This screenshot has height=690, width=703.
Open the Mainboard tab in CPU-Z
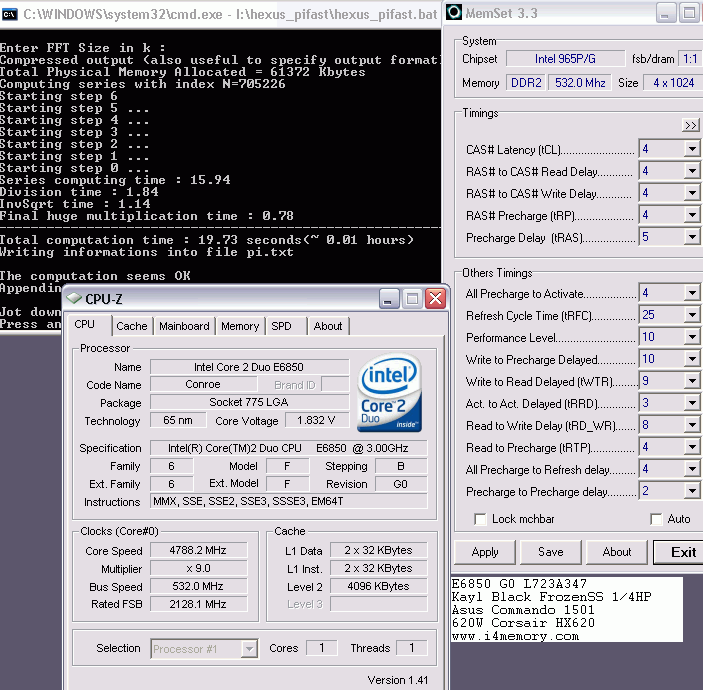184,326
